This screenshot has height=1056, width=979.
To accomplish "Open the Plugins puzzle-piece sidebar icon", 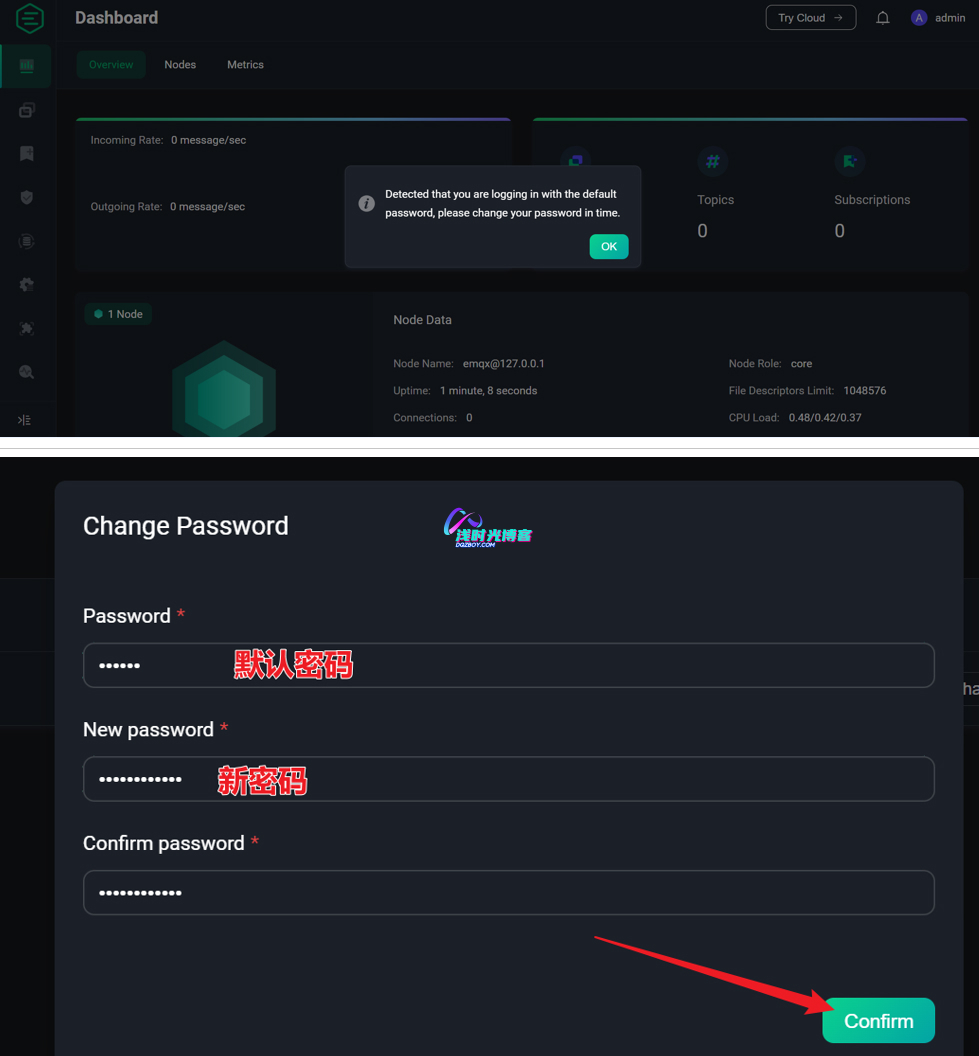I will [x=27, y=328].
